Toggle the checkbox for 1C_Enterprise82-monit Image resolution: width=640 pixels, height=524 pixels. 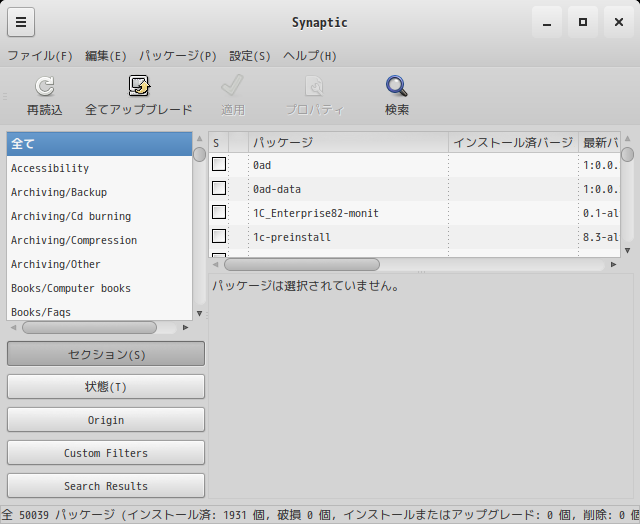click(219, 213)
